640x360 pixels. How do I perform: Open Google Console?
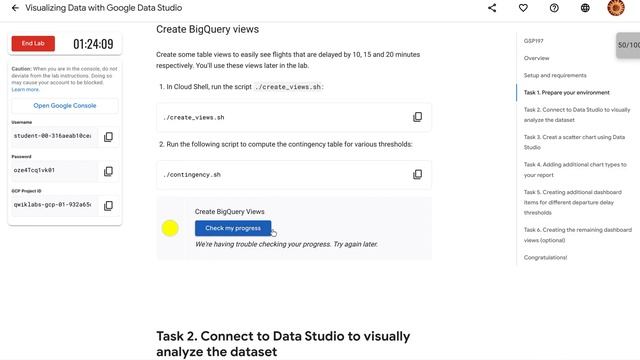(65, 106)
